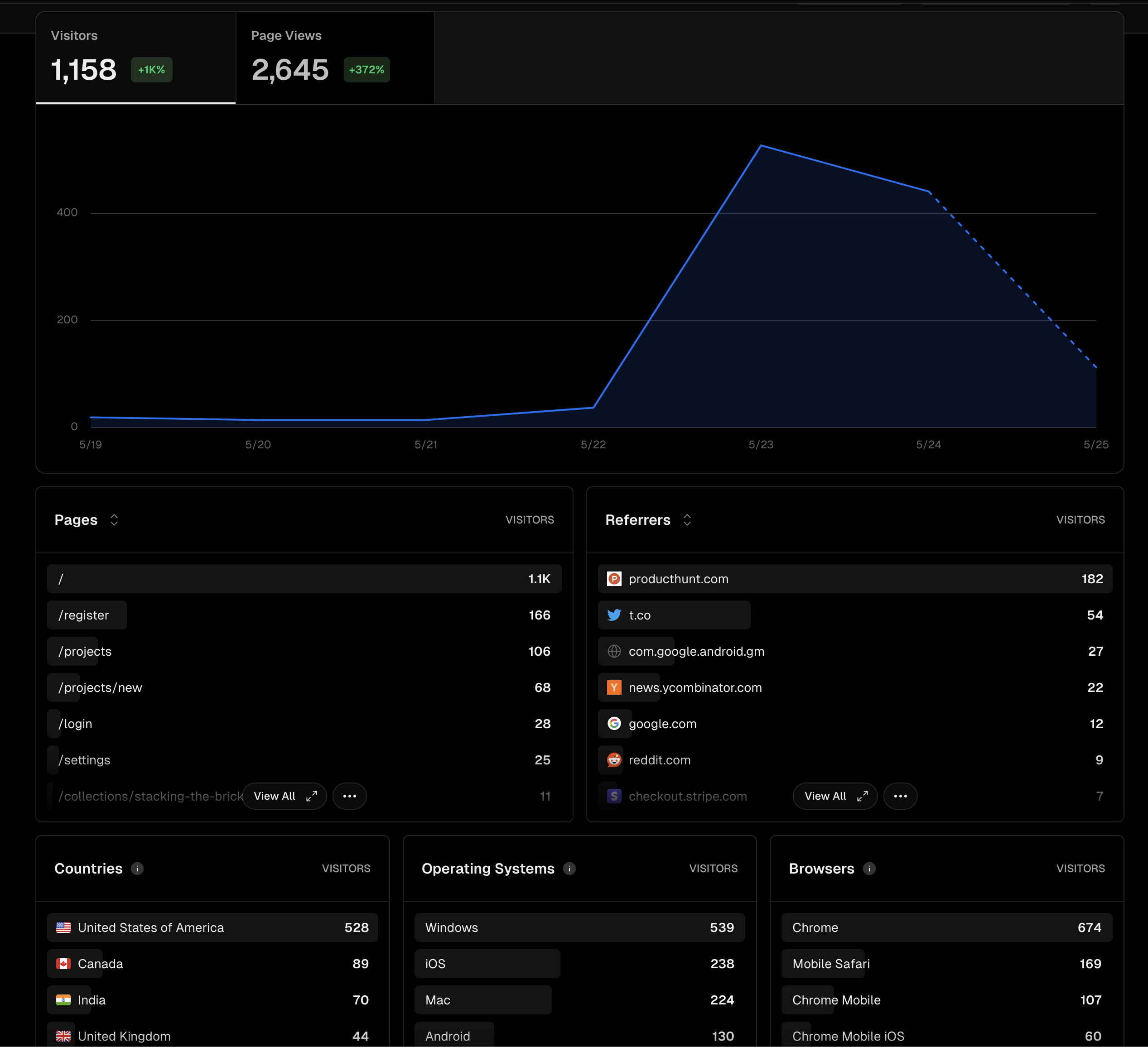Click View All in the Pages panel
This screenshot has height=1047, width=1148.
[285, 796]
